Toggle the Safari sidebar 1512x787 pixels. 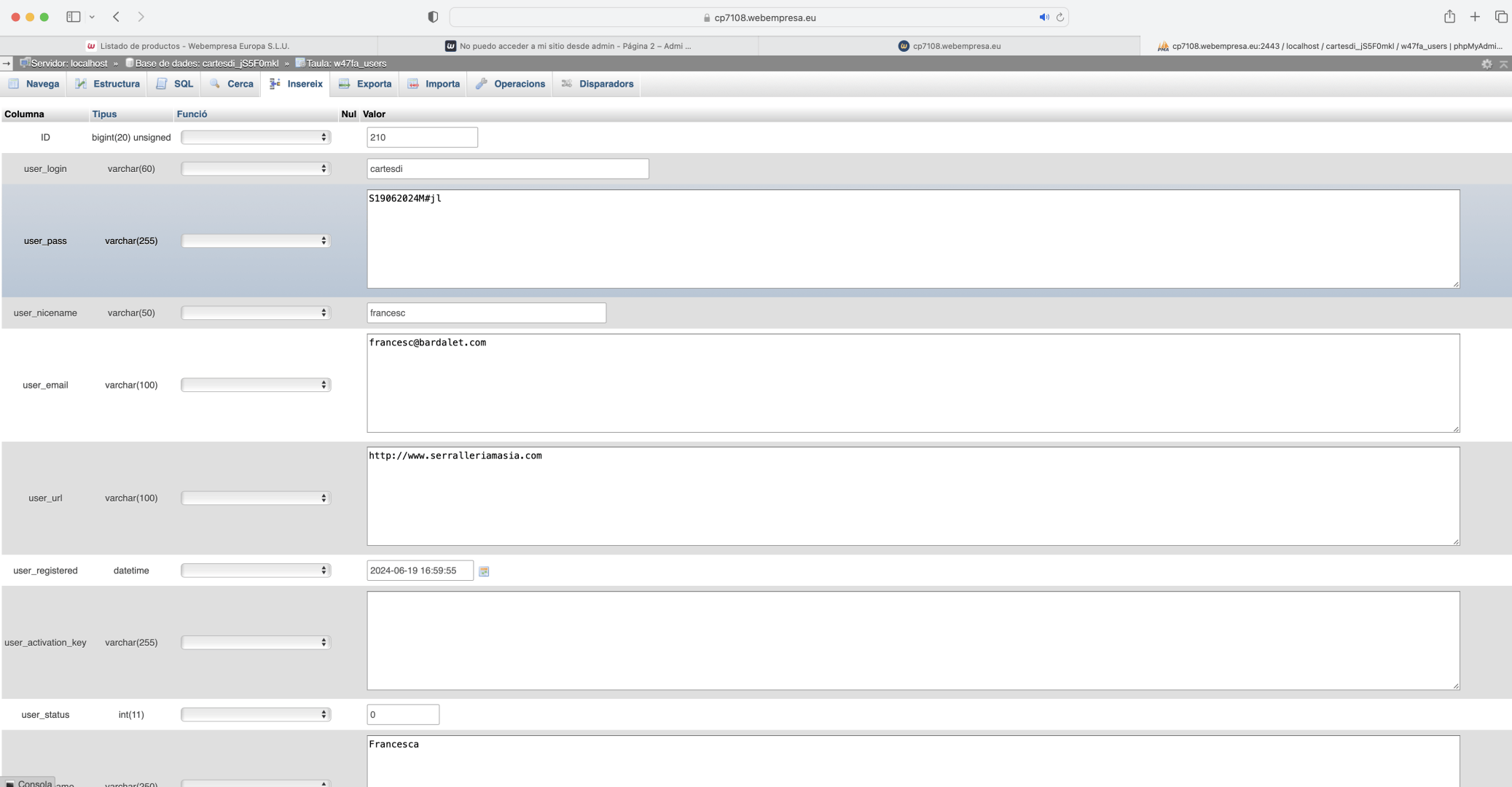click(74, 17)
